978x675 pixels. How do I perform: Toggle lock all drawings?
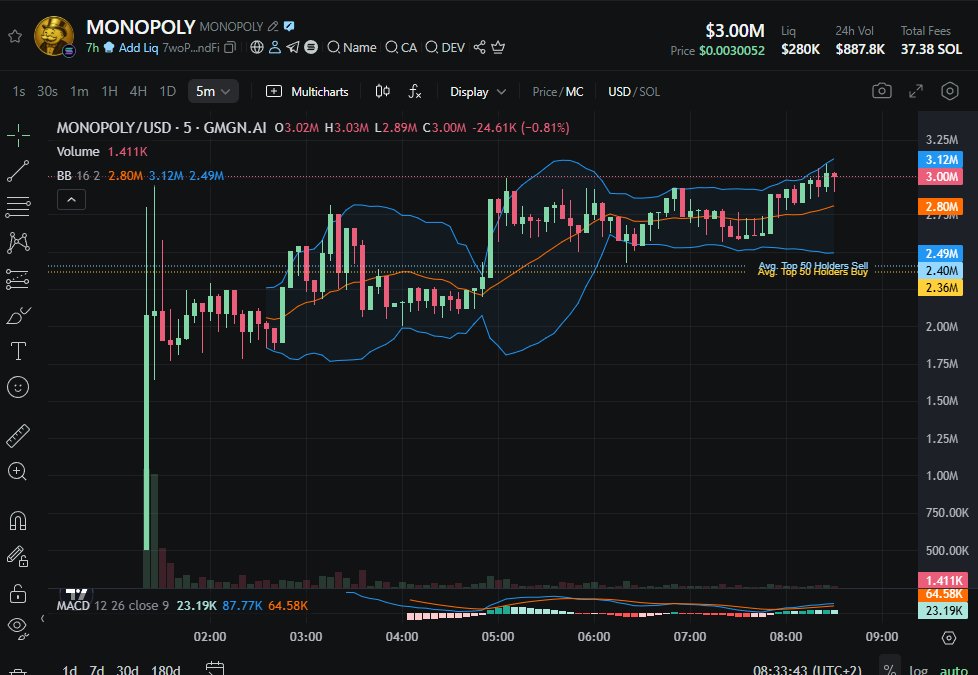(18, 593)
